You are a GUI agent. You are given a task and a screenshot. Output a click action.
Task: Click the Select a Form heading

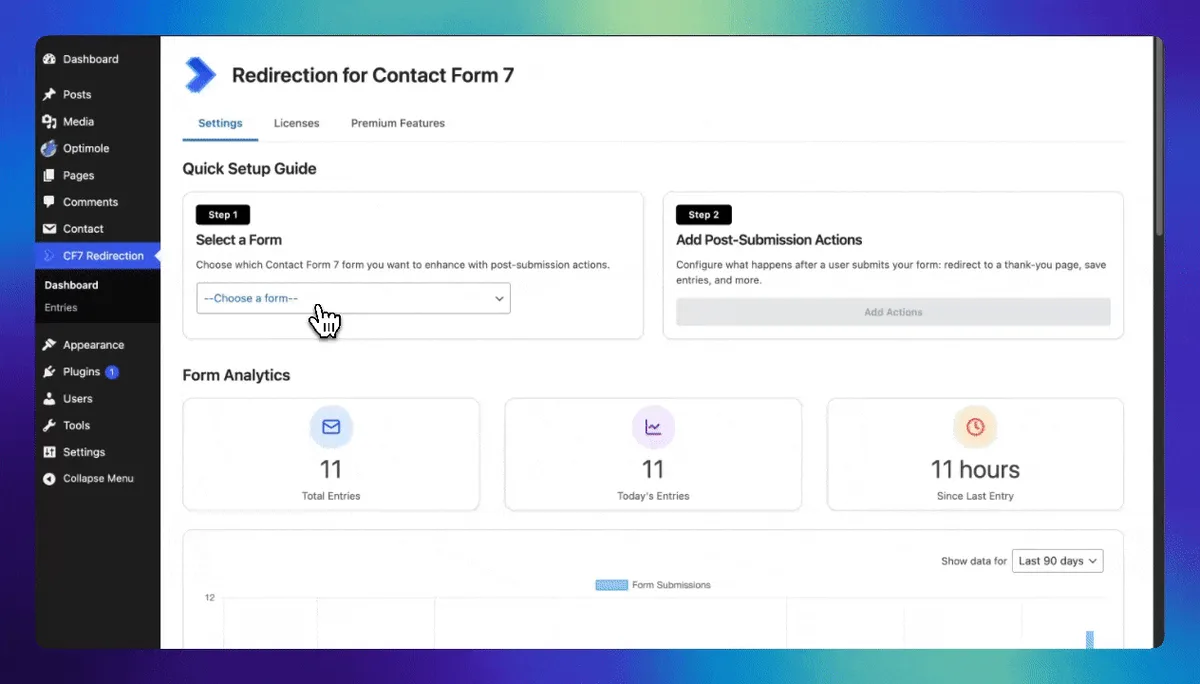(239, 240)
